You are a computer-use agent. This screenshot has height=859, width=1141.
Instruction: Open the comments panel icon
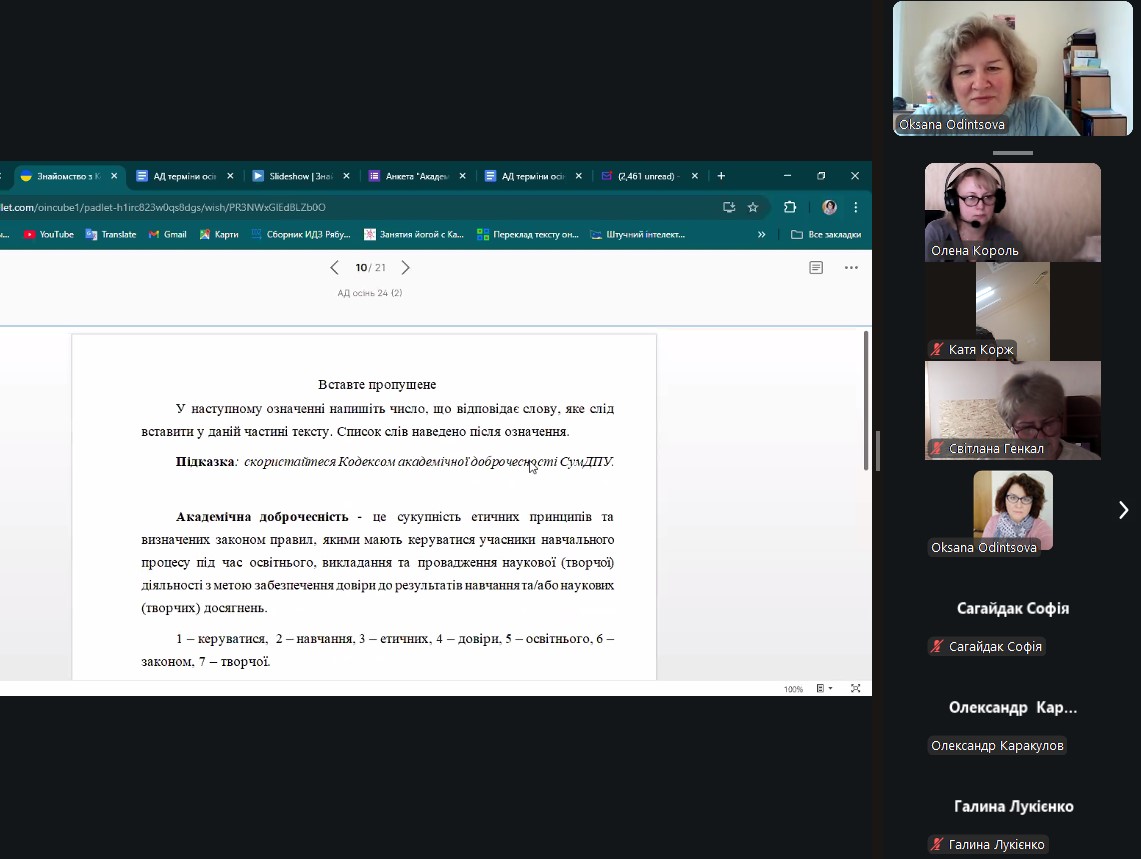coord(816,268)
